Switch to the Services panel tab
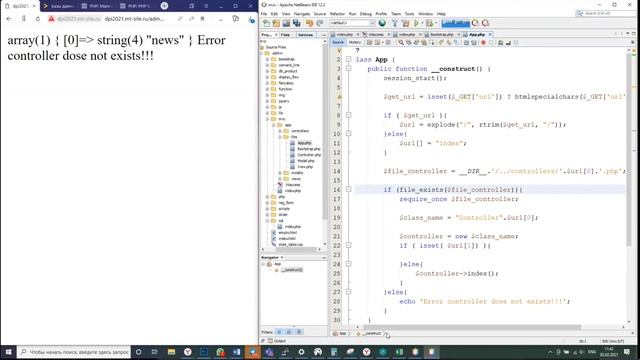Screen dimensions: 640x360 click(x=305, y=35)
